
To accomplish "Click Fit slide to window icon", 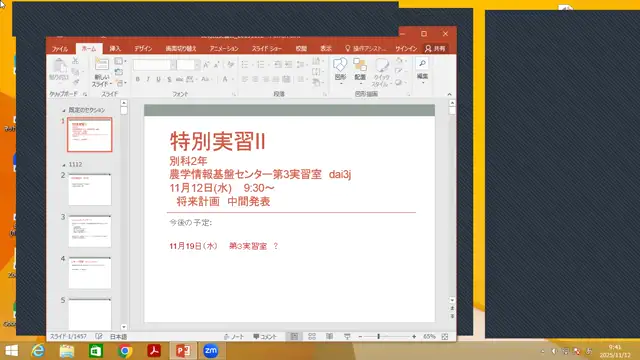I will (x=445, y=337).
